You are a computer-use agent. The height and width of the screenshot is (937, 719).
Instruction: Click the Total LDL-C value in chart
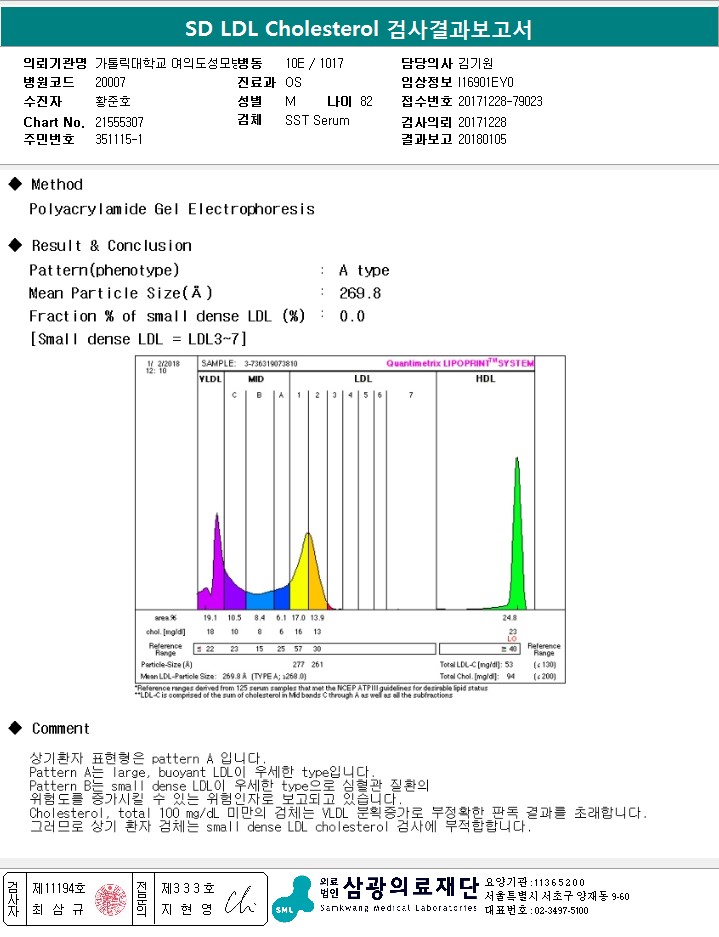coord(509,665)
